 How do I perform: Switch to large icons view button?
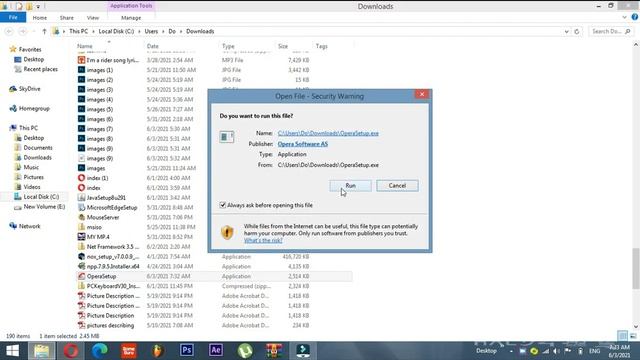[633, 336]
